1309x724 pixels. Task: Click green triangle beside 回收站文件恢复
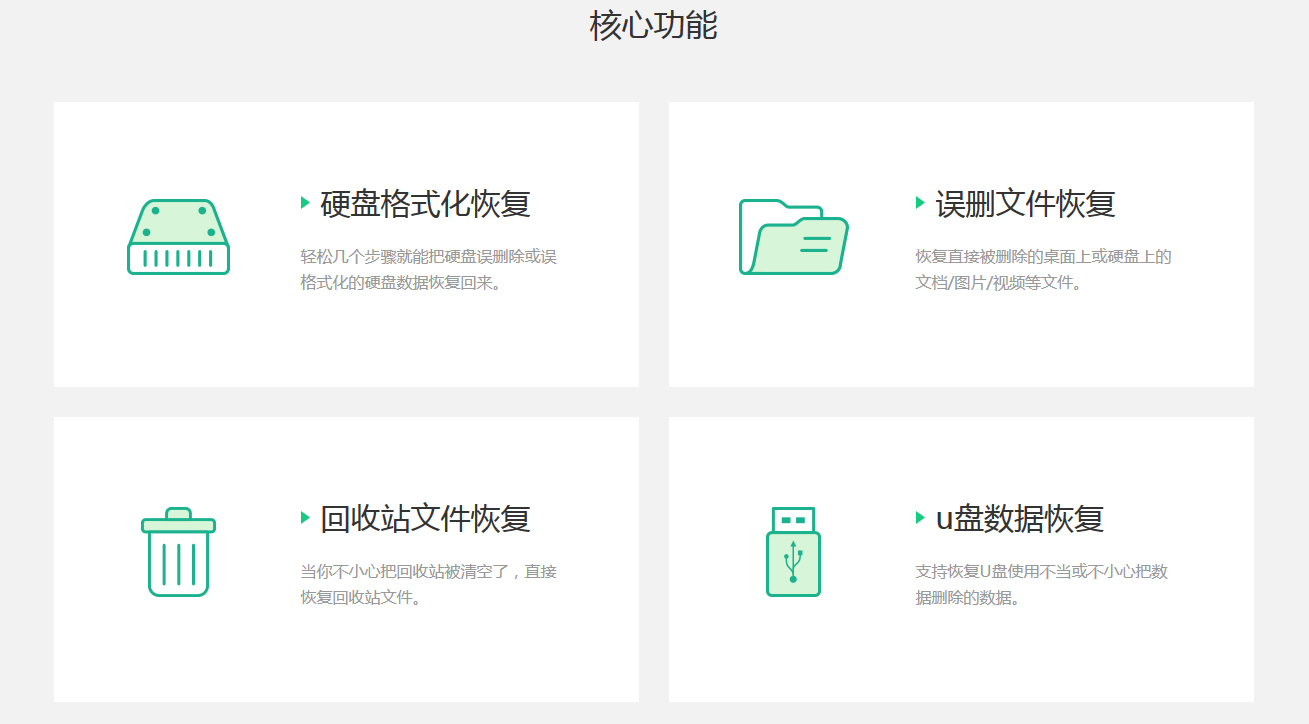click(305, 518)
